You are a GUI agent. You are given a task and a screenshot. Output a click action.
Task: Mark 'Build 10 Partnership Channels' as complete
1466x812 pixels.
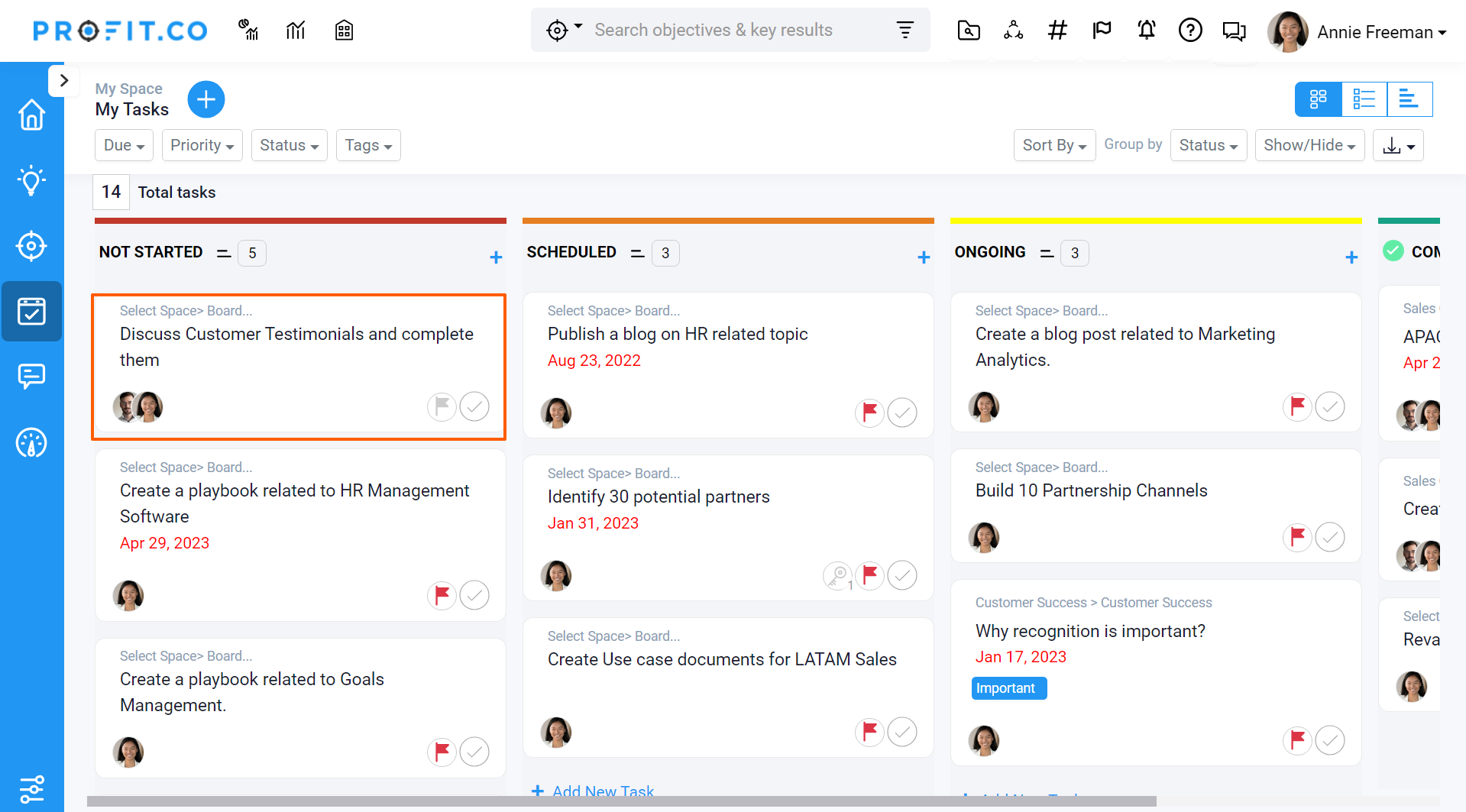pos(1329,537)
